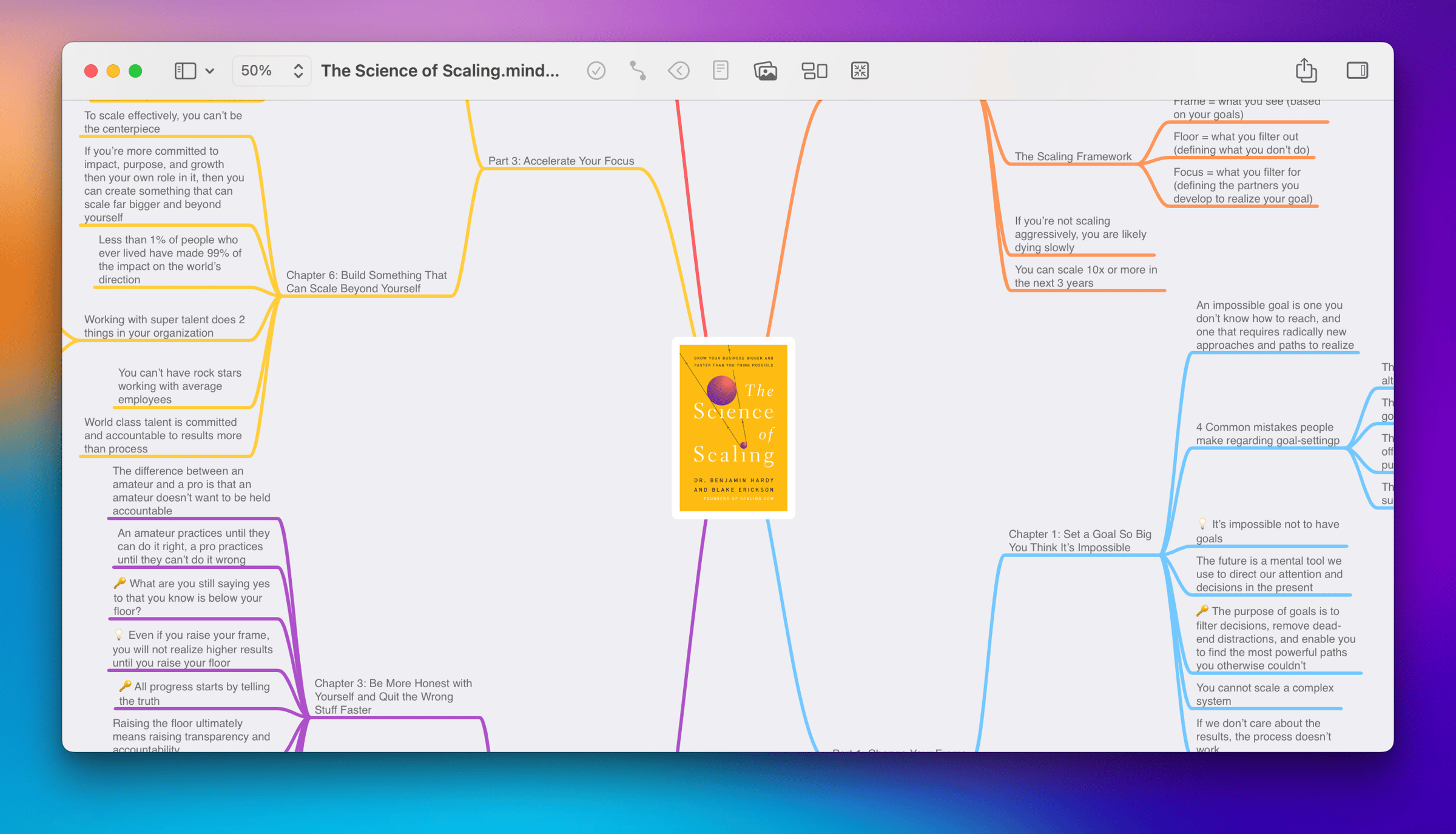Viewport: 1456px width, 834px height.
Task: Toggle the sidebar panel icon
Action: click(x=185, y=71)
